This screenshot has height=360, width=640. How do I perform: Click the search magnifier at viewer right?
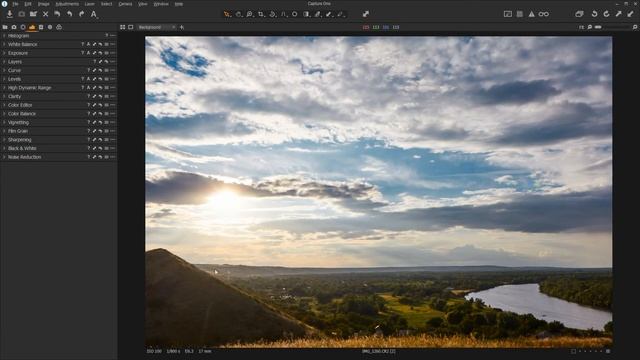635,27
